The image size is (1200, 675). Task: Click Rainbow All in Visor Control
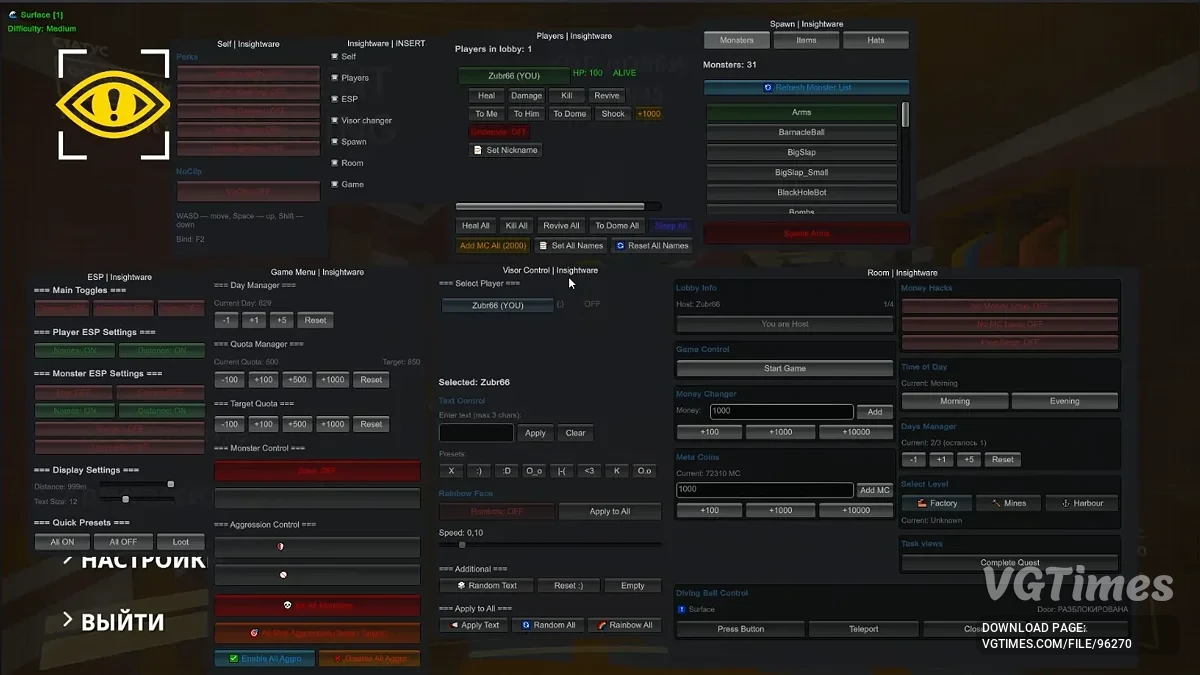pos(625,625)
